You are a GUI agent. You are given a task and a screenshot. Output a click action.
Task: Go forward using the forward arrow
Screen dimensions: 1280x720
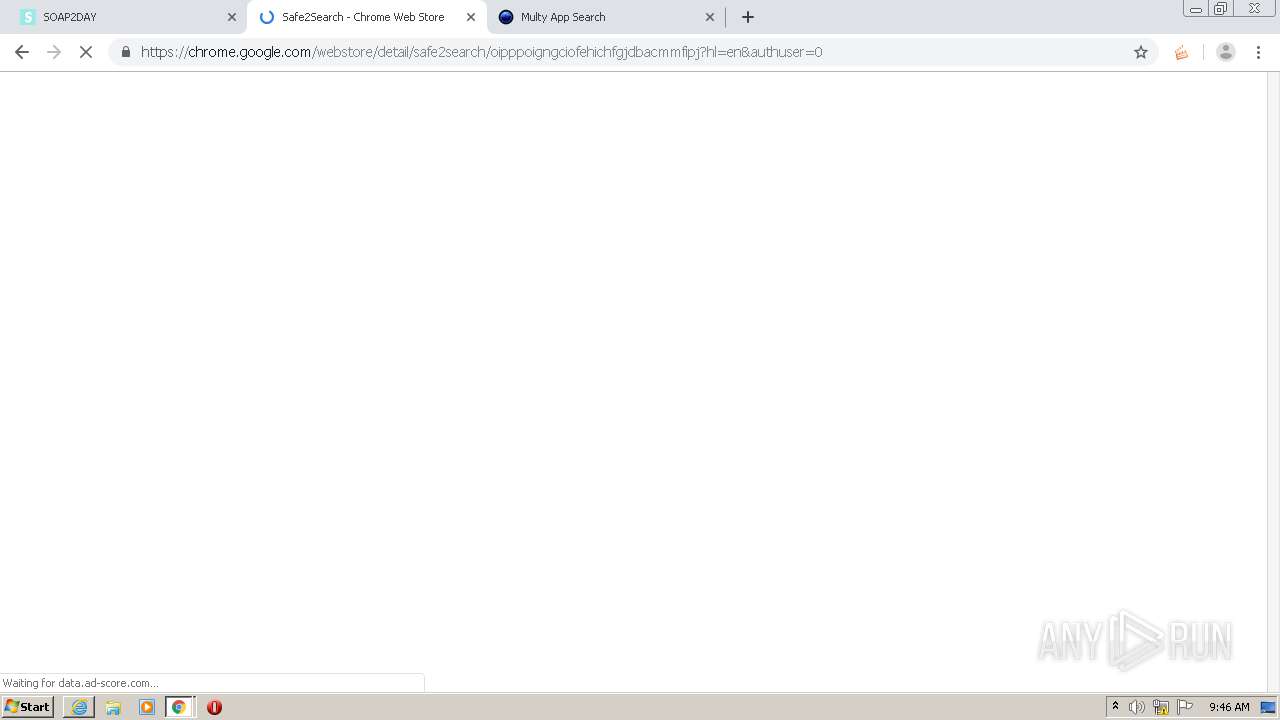(54, 52)
